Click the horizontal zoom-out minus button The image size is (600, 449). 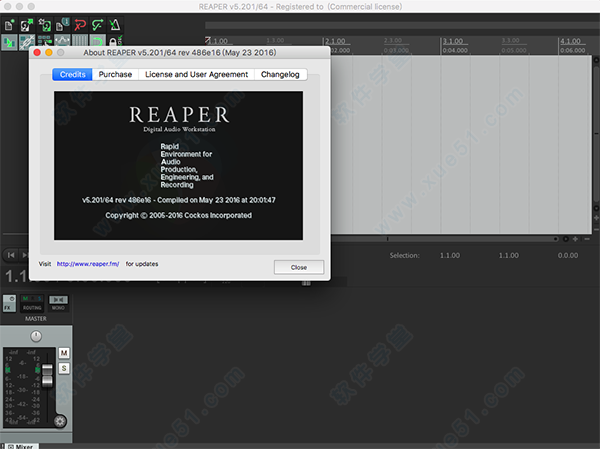click(x=587, y=239)
